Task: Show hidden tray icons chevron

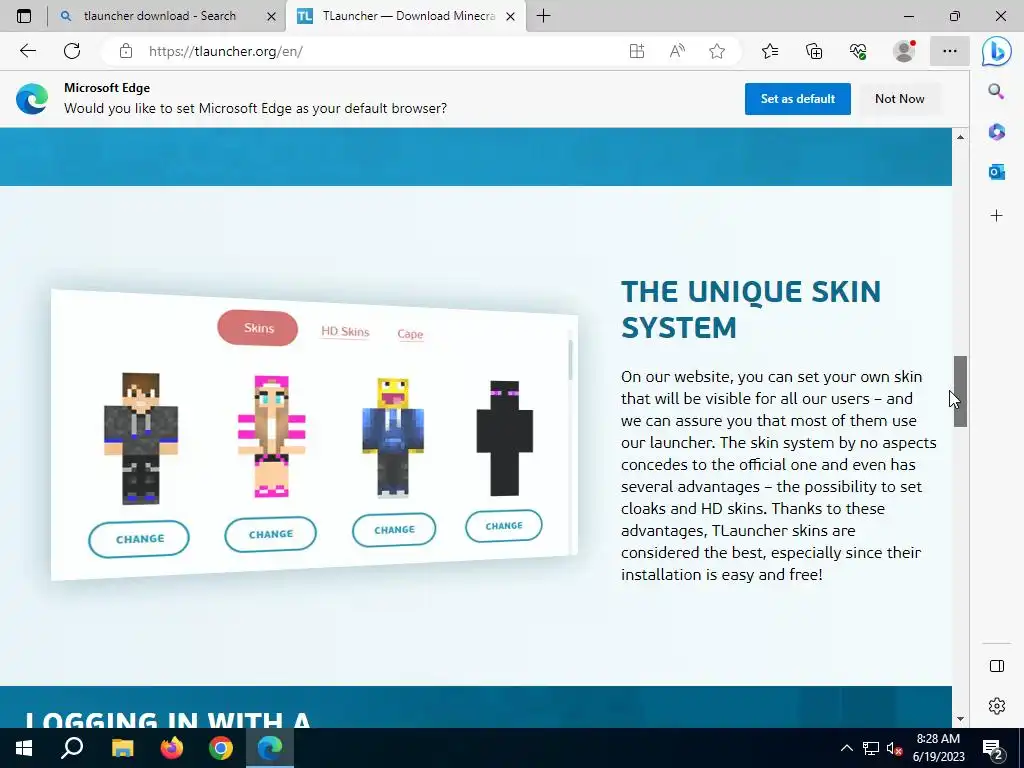Action: 846,748
